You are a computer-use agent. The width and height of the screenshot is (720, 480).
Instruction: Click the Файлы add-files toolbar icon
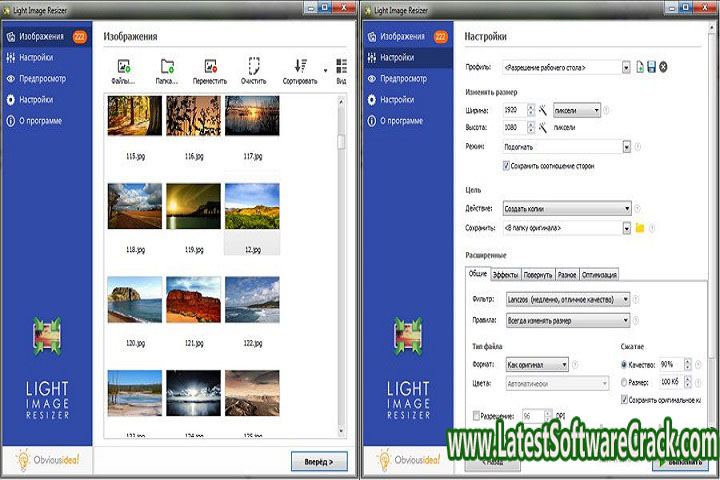[123, 67]
